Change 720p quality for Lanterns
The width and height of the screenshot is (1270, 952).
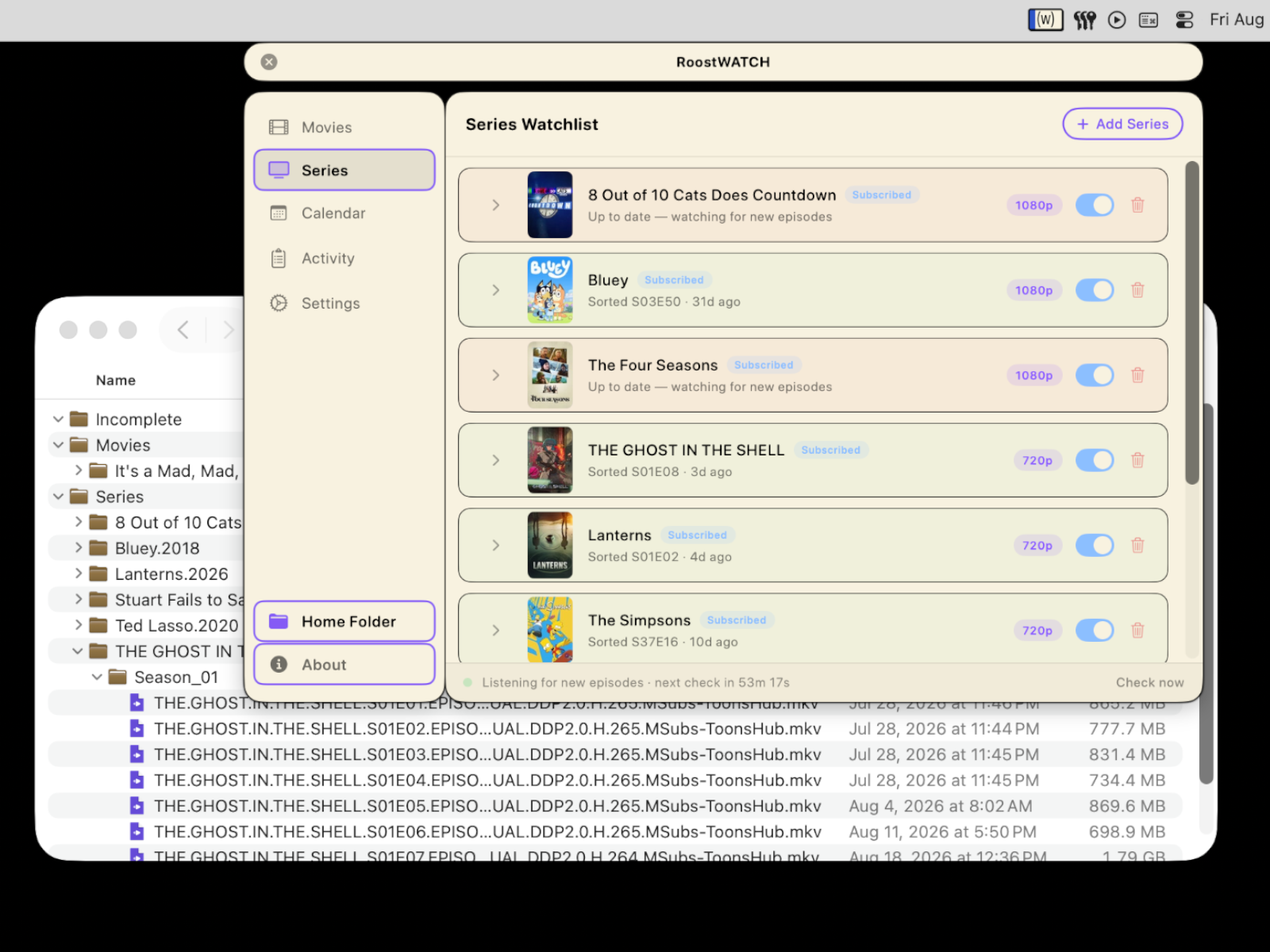click(1037, 545)
